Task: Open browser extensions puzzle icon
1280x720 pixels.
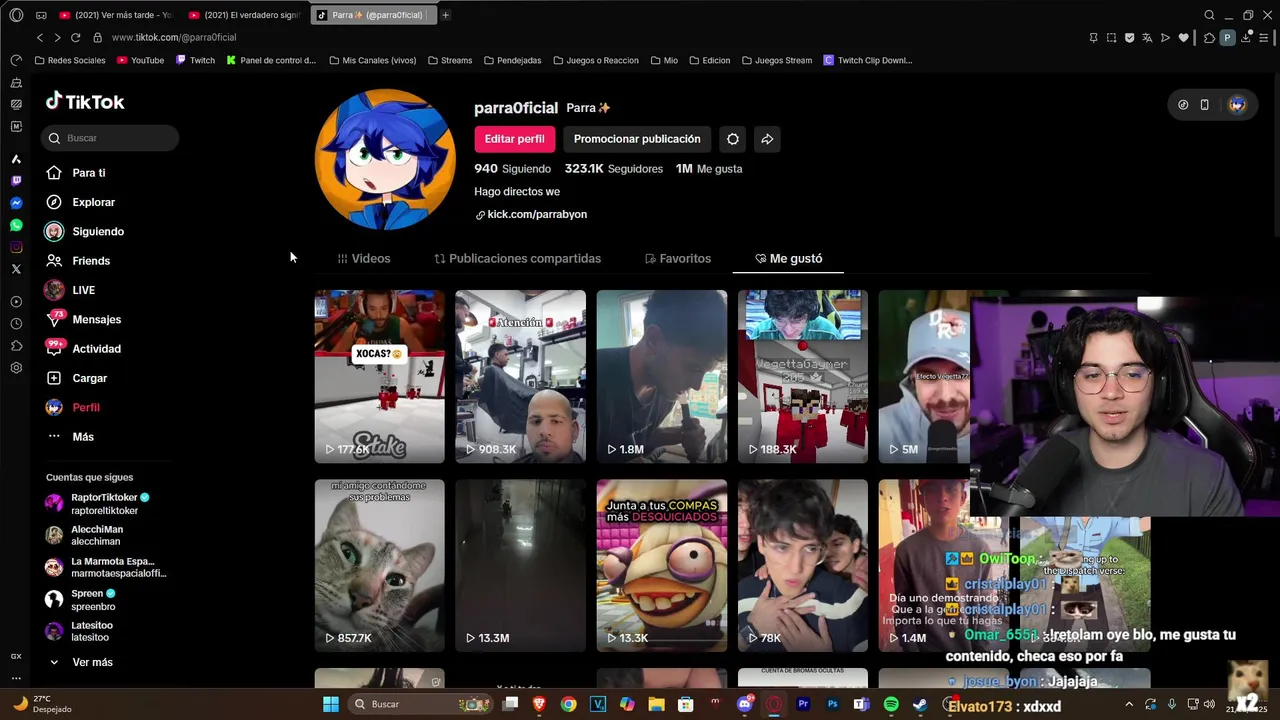Action: (x=1209, y=38)
